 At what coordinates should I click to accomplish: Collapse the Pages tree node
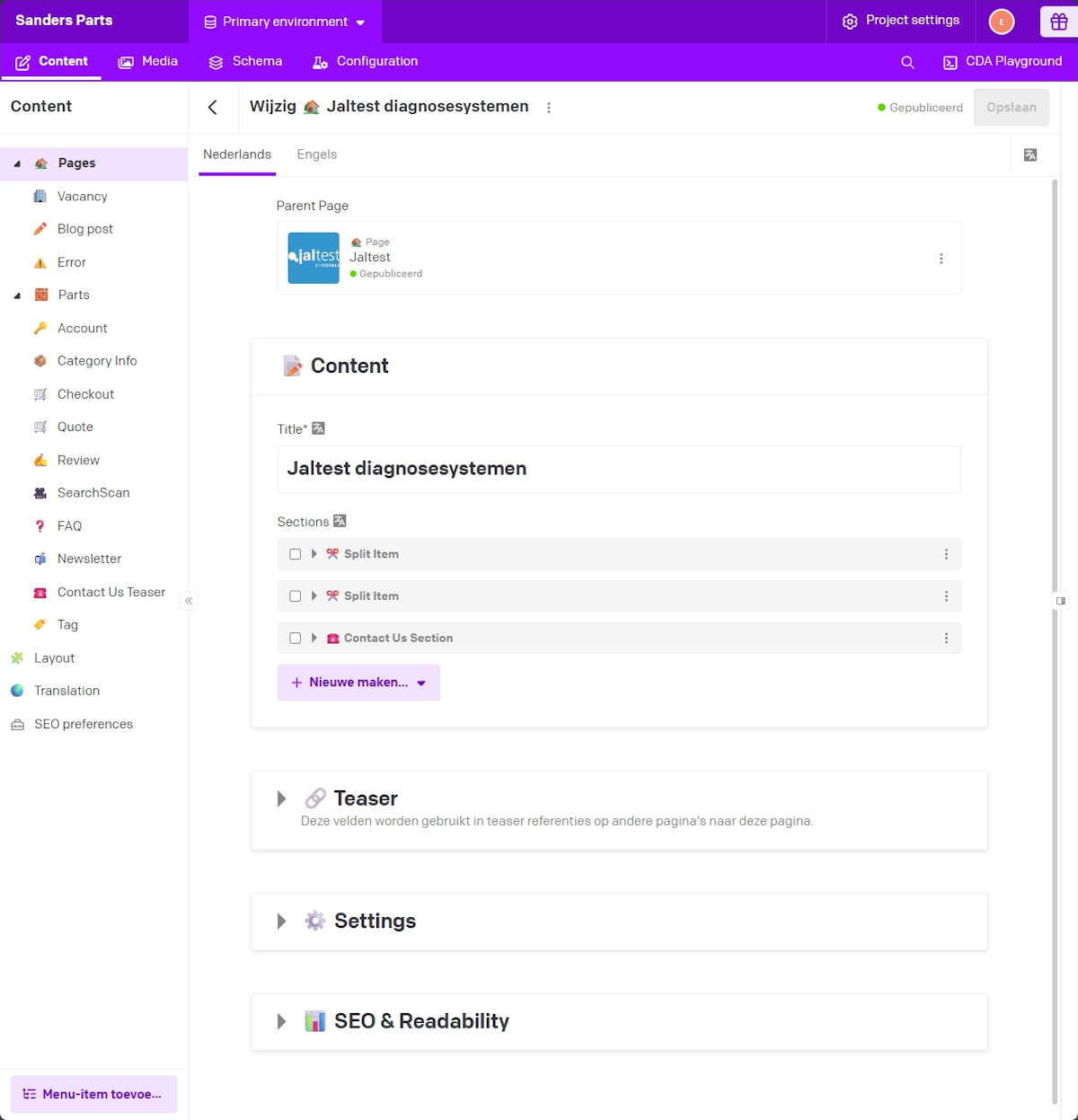click(17, 163)
